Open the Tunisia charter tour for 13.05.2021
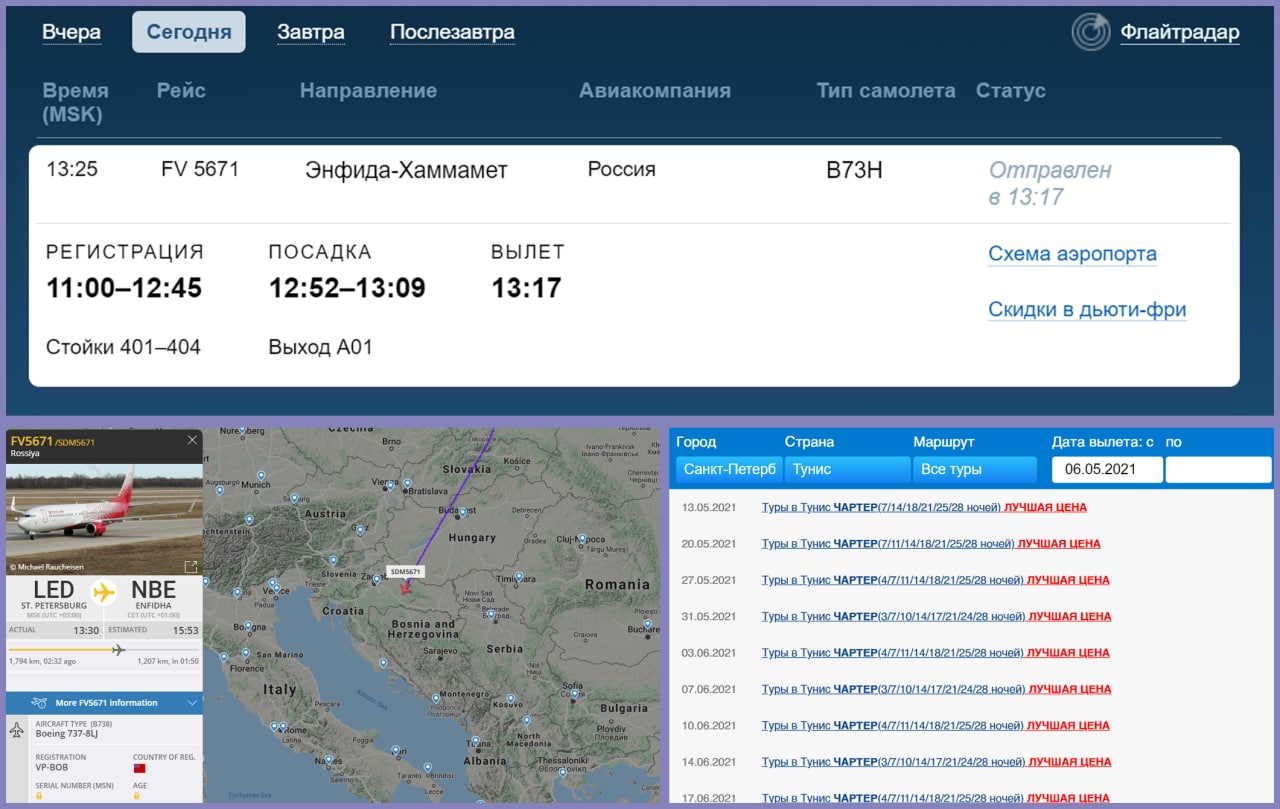1280x809 pixels. point(924,507)
